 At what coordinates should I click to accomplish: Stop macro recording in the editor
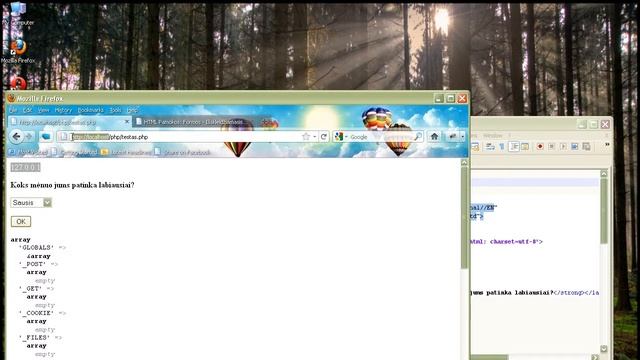[x=551, y=146]
